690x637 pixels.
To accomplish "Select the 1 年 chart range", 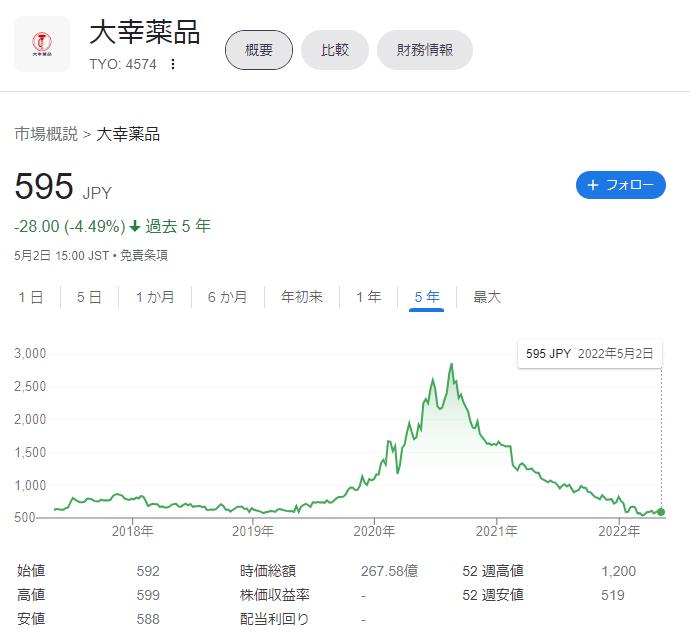I will coord(369,297).
